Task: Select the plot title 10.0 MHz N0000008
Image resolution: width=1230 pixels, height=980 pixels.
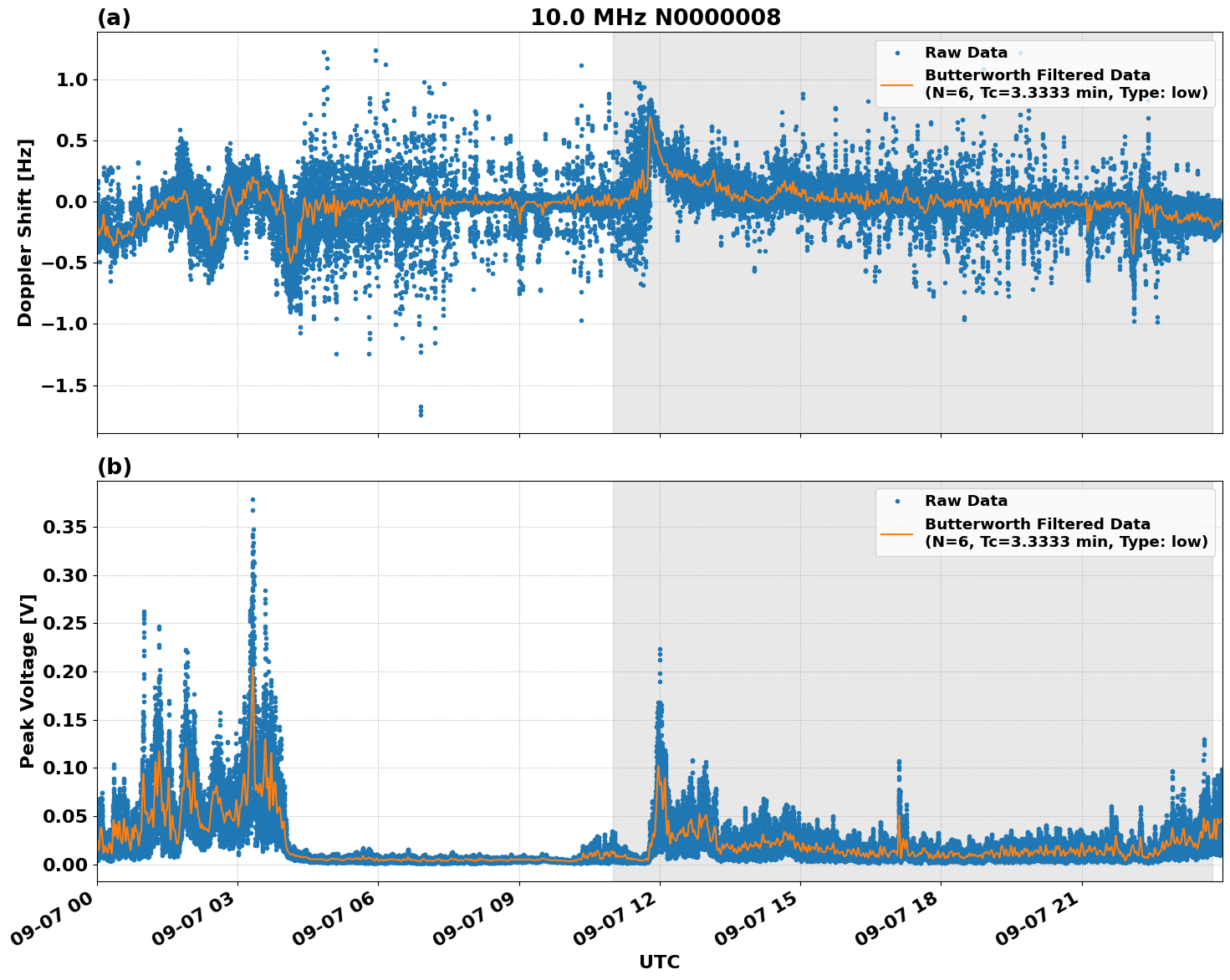Action: click(655, 14)
